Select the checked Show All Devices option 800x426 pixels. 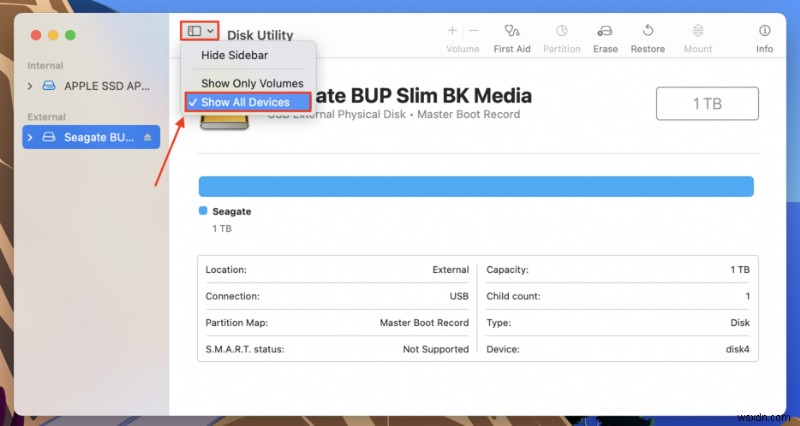248,102
